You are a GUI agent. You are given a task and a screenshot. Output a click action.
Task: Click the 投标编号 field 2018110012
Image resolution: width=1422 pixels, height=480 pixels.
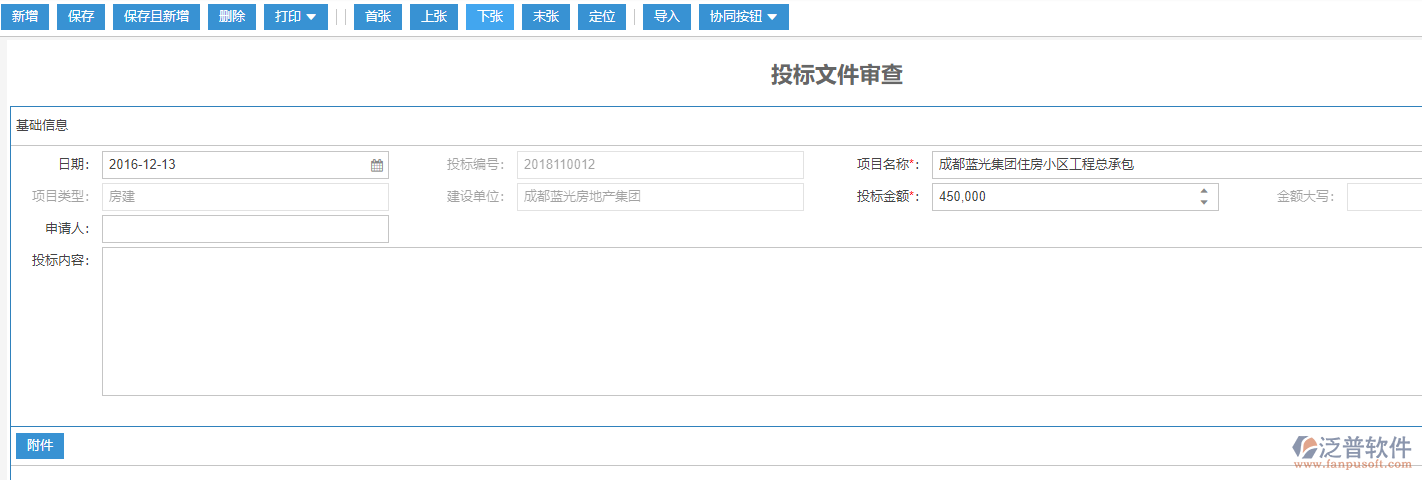point(660,165)
